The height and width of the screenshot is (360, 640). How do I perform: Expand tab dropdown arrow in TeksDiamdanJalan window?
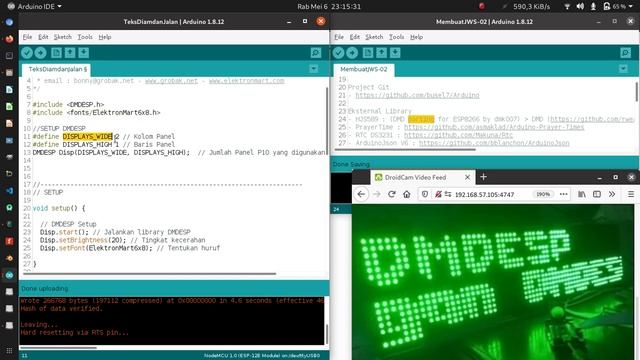313,69
